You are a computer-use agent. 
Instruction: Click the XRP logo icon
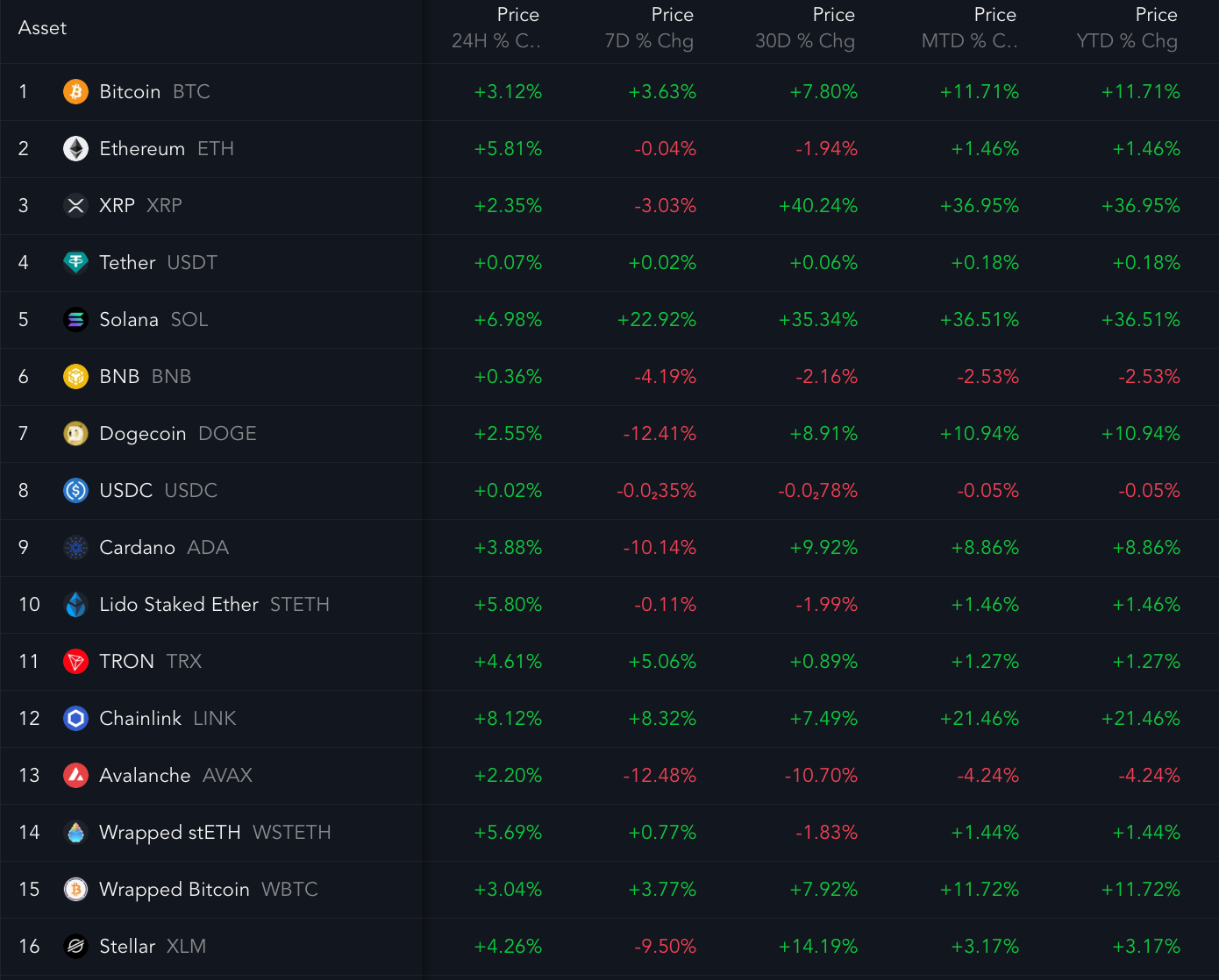76,206
